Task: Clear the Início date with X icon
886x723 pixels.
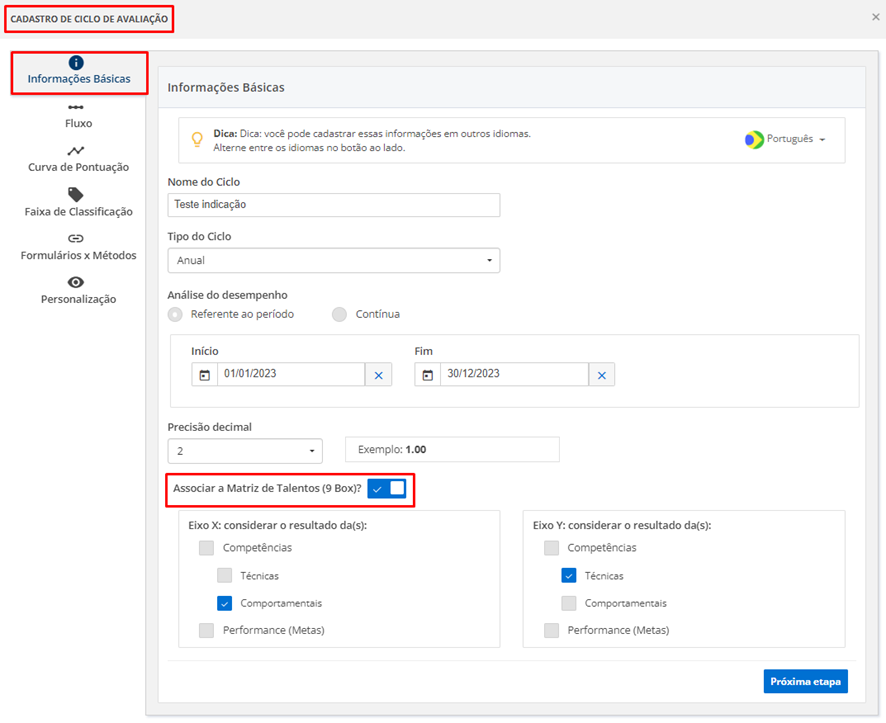Action: coord(378,375)
